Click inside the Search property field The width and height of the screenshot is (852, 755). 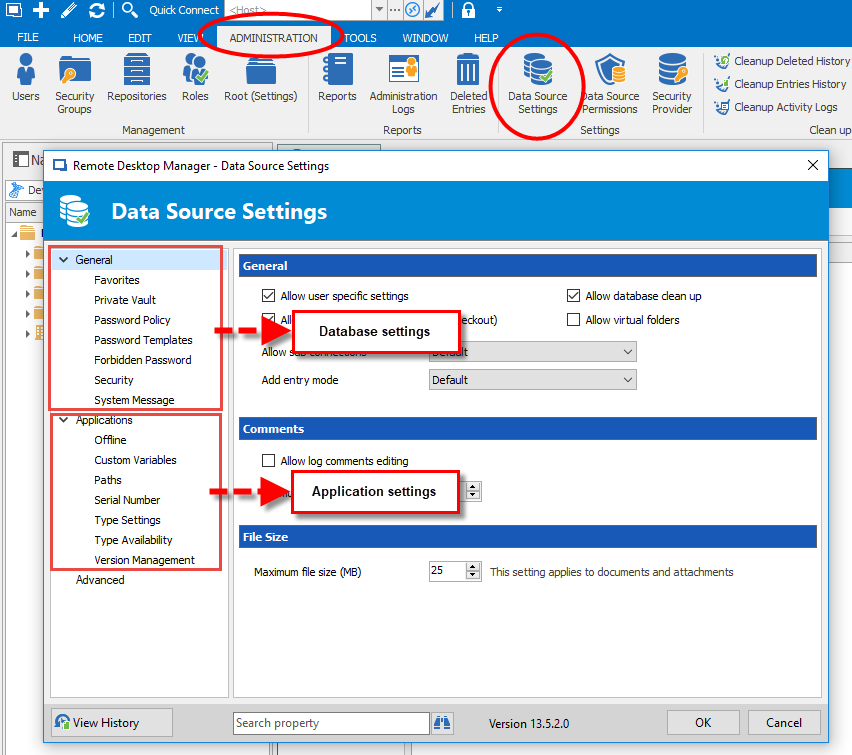(x=330, y=723)
